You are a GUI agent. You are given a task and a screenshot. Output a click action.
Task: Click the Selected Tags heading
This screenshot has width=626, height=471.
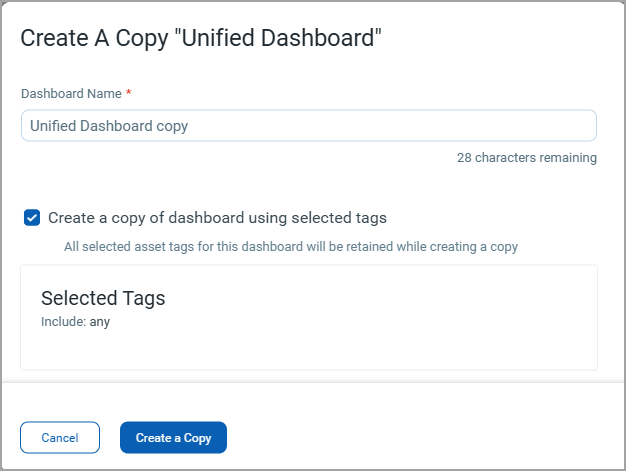103,298
